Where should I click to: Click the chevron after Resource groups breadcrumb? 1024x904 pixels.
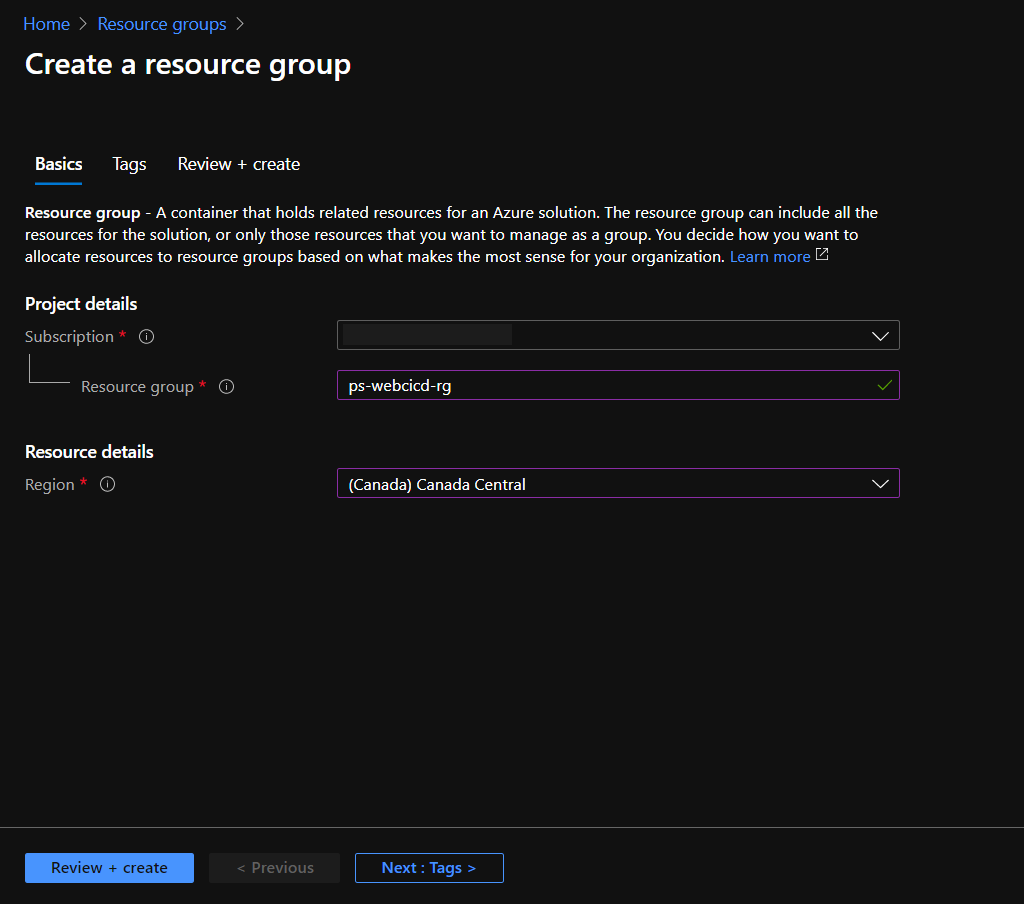click(x=239, y=23)
